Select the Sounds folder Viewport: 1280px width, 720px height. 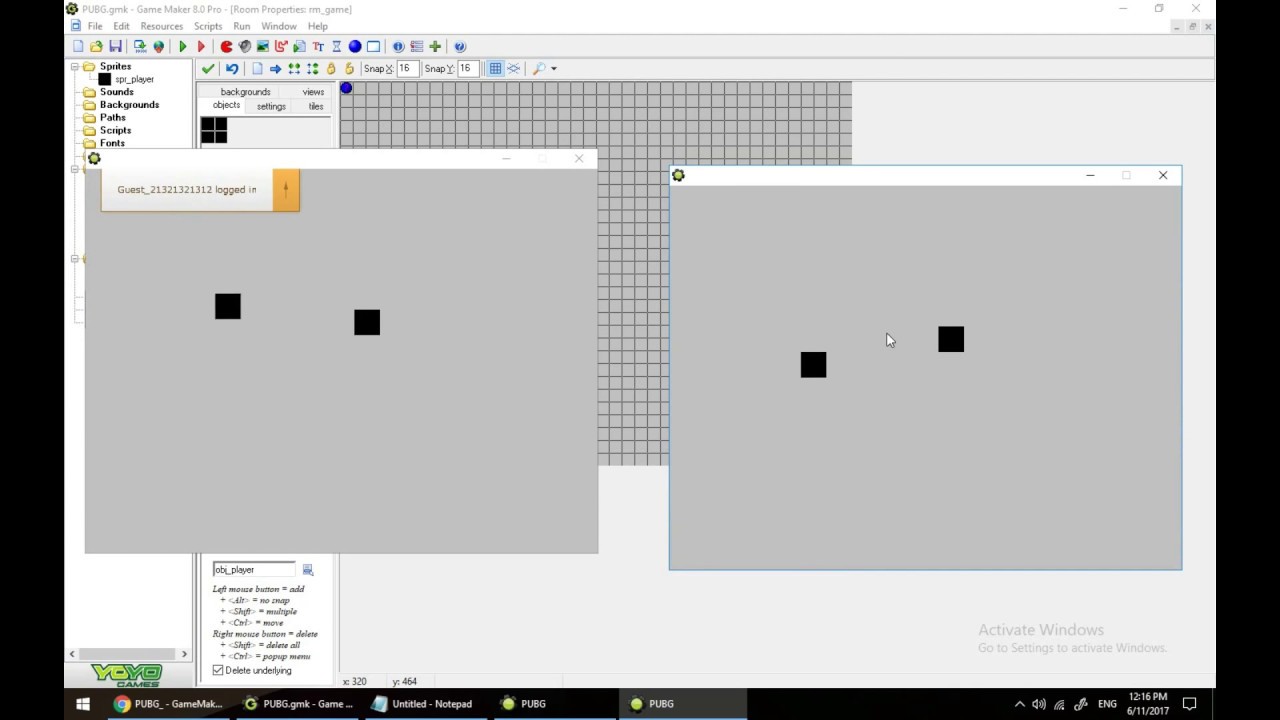click(116, 92)
